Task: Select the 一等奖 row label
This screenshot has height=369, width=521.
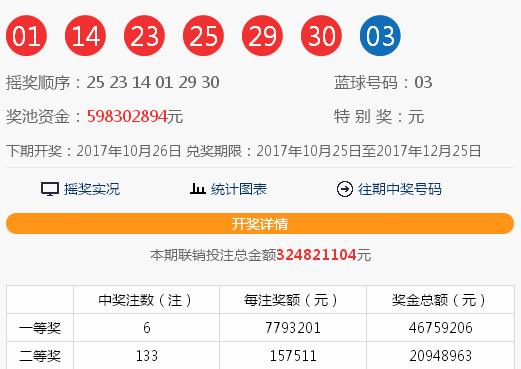Action: 40,328
